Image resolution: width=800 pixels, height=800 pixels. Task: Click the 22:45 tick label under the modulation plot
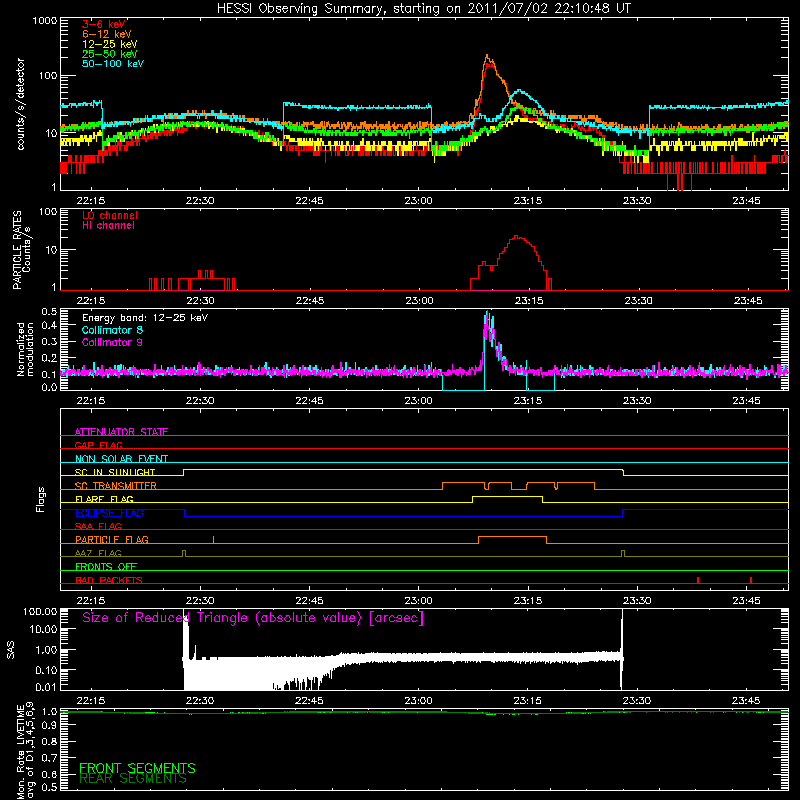[309, 401]
